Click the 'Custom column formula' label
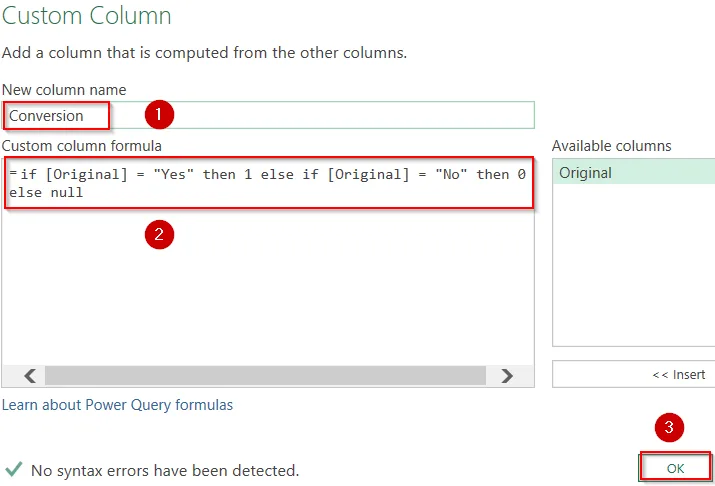This screenshot has height=486, width=715. click(x=82, y=146)
